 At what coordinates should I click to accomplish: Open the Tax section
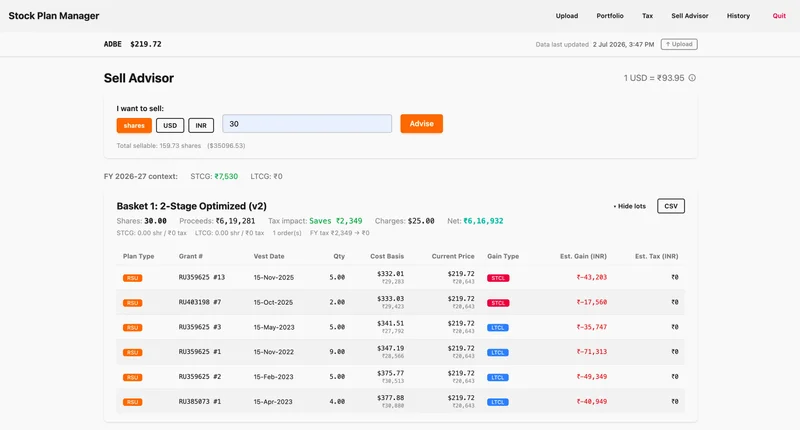tap(647, 16)
